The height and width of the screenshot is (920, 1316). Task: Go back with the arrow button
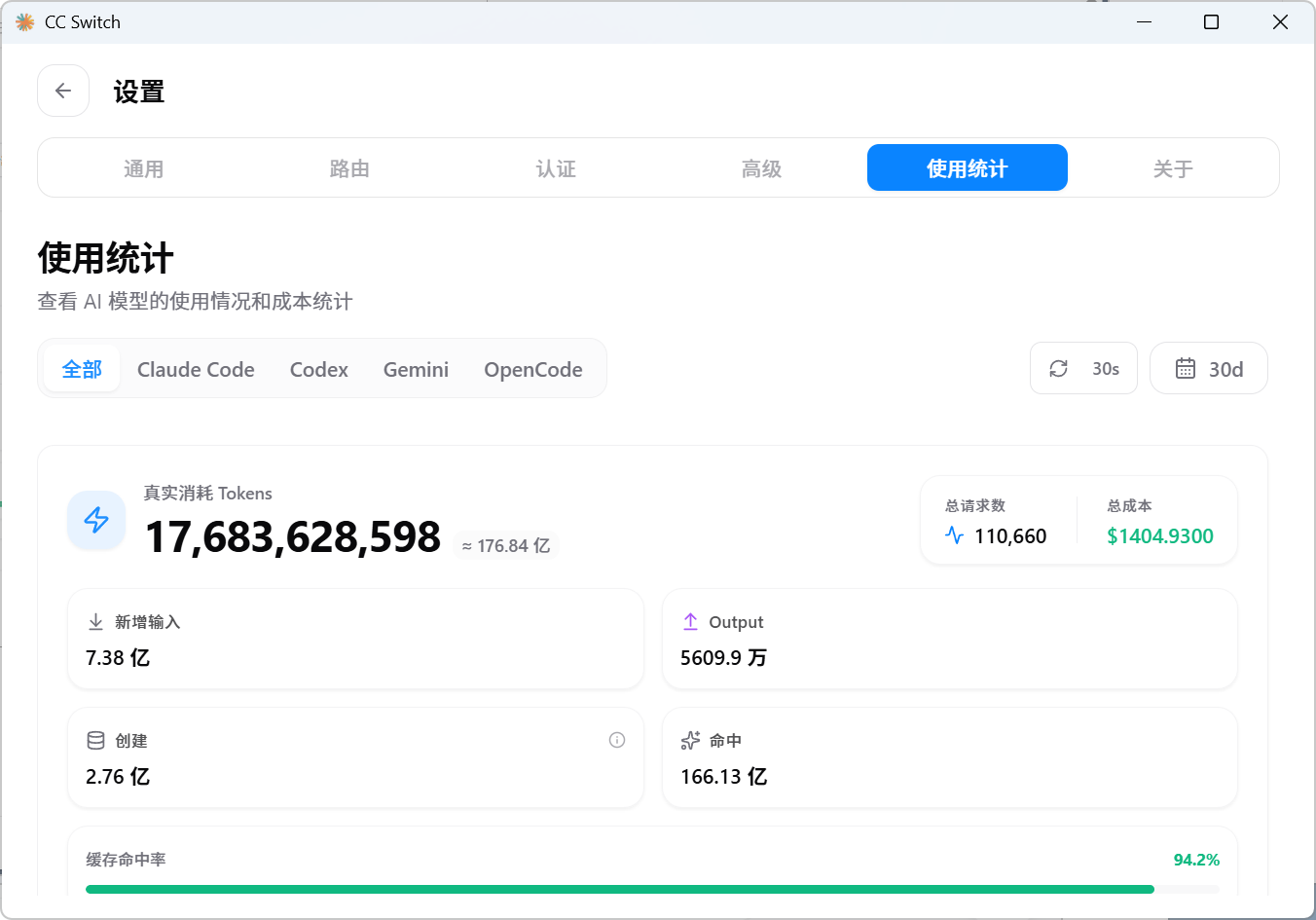[x=63, y=91]
